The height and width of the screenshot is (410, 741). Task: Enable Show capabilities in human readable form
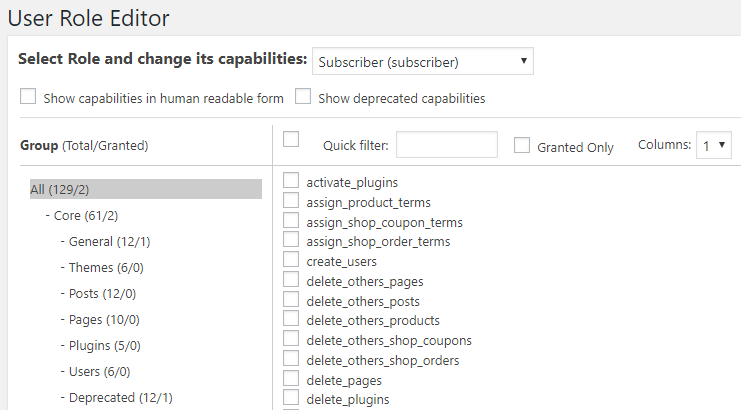tap(28, 97)
